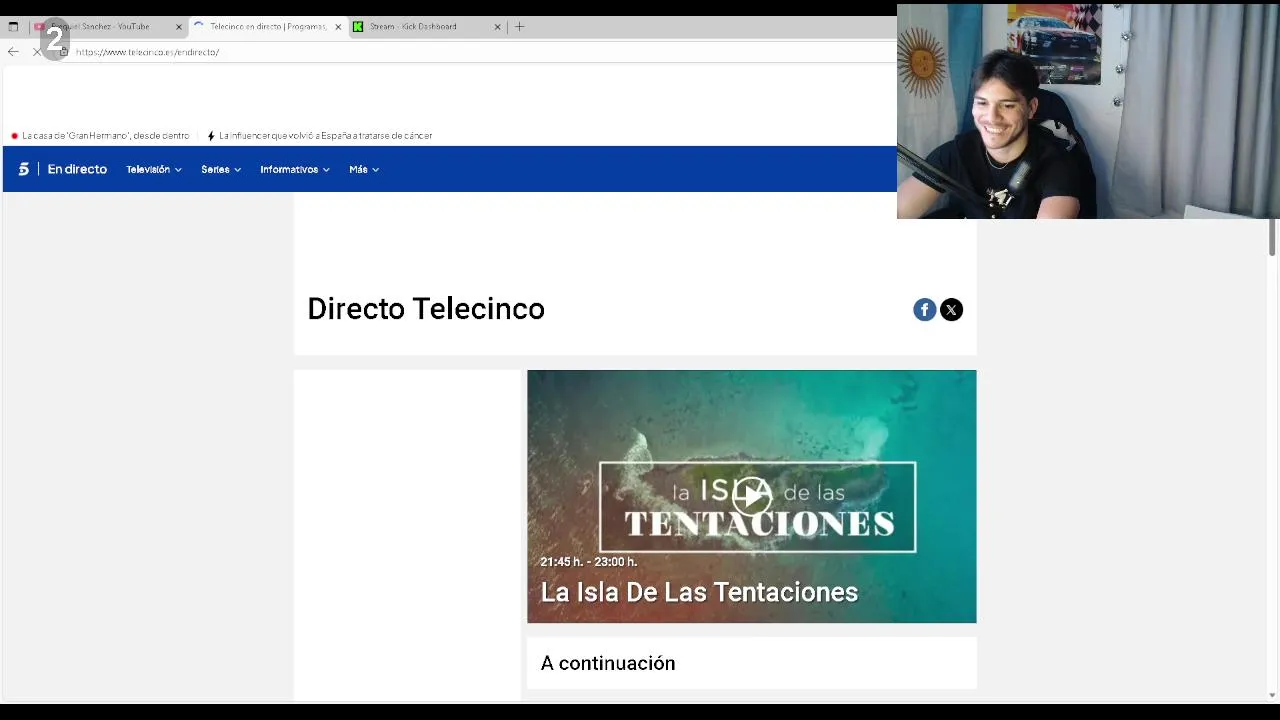Screen dimensions: 1280x720
Task: Click the 21:45 h. - 23:00 h. time label
Action: coord(588,562)
